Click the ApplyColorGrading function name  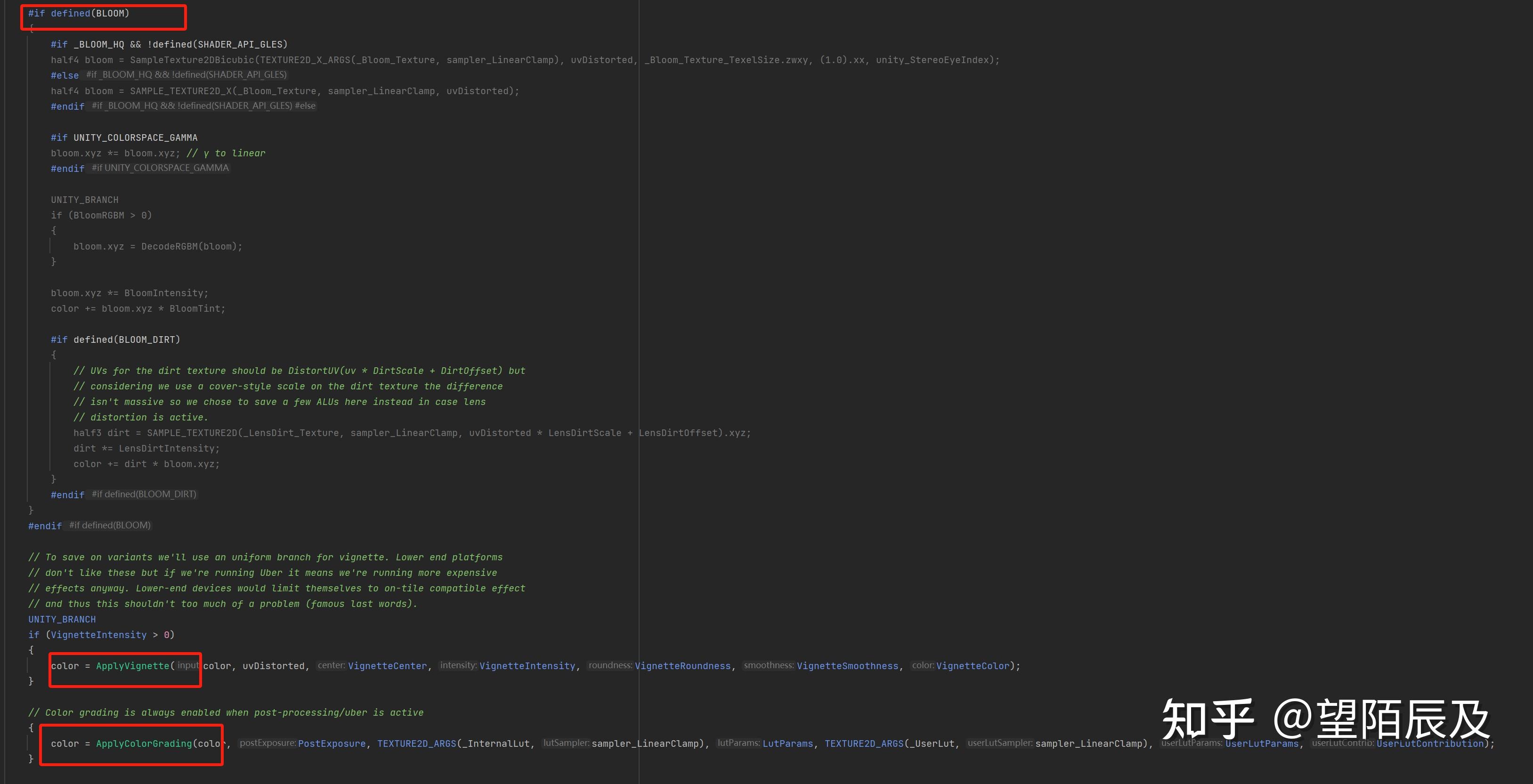point(144,744)
